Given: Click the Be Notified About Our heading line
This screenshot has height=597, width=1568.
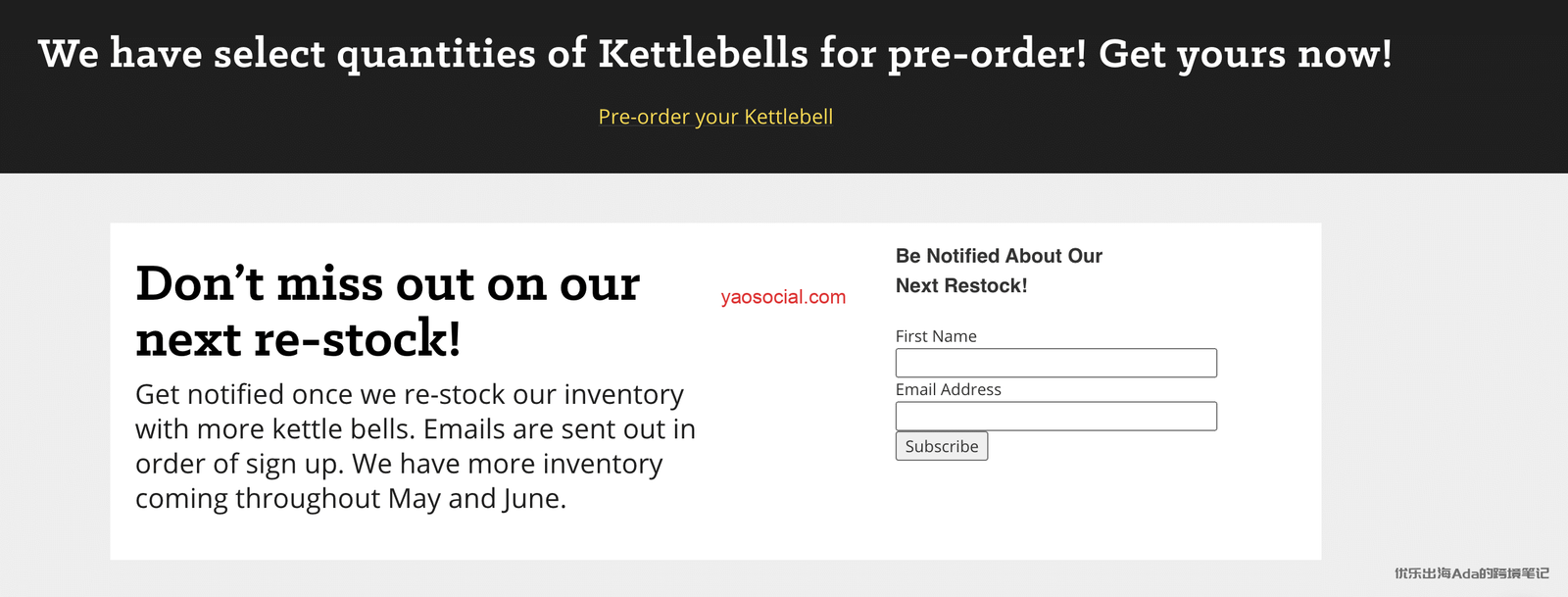Looking at the screenshot, I should point(999,256).
